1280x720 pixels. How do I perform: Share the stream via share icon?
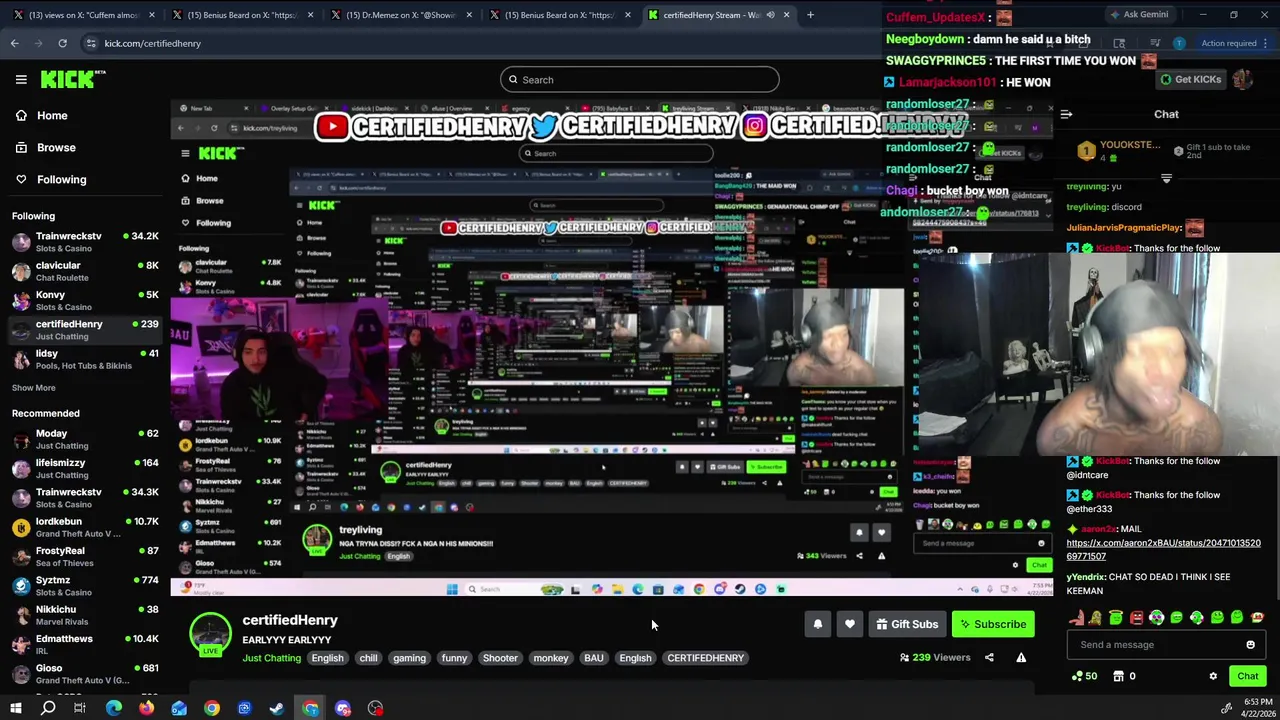(x=989, y=658)
